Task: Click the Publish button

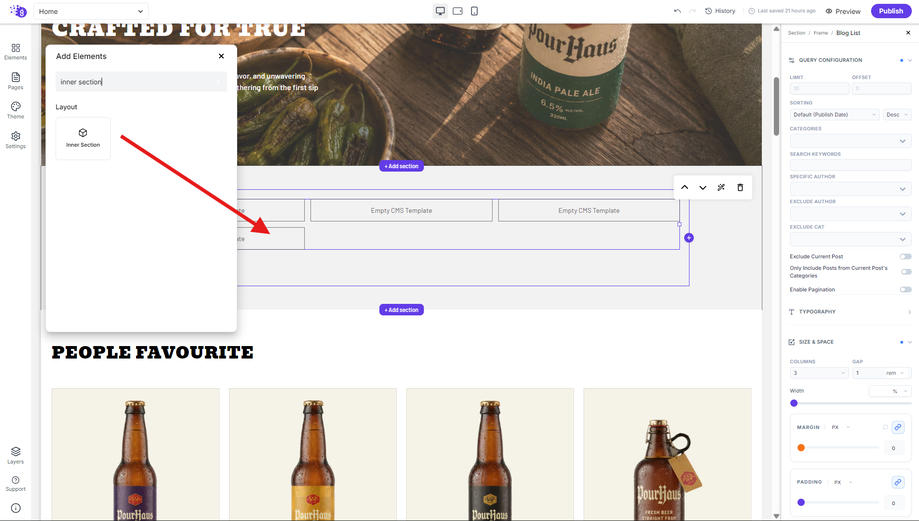Action: [891, 11]
